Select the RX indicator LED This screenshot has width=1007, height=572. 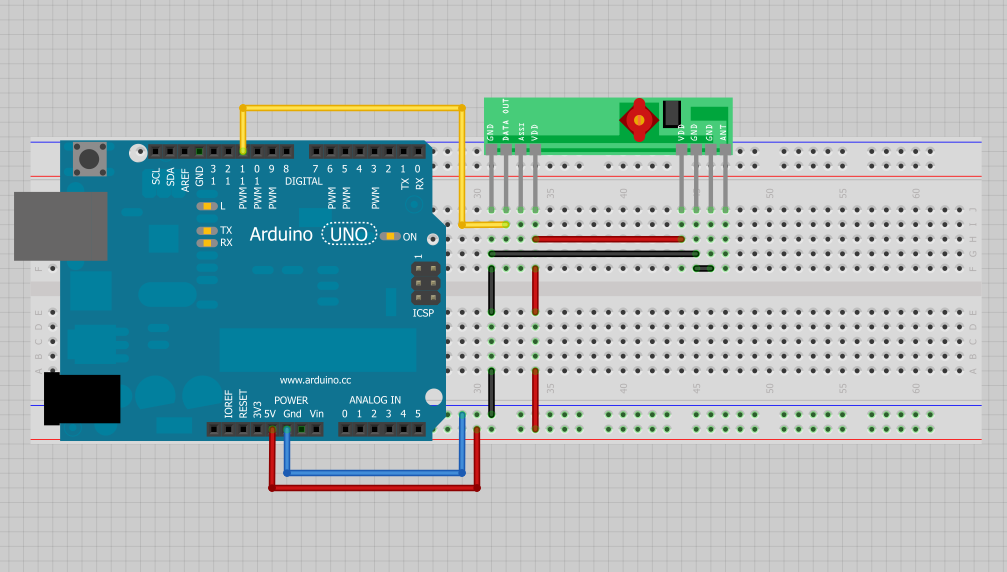point(207,243)
